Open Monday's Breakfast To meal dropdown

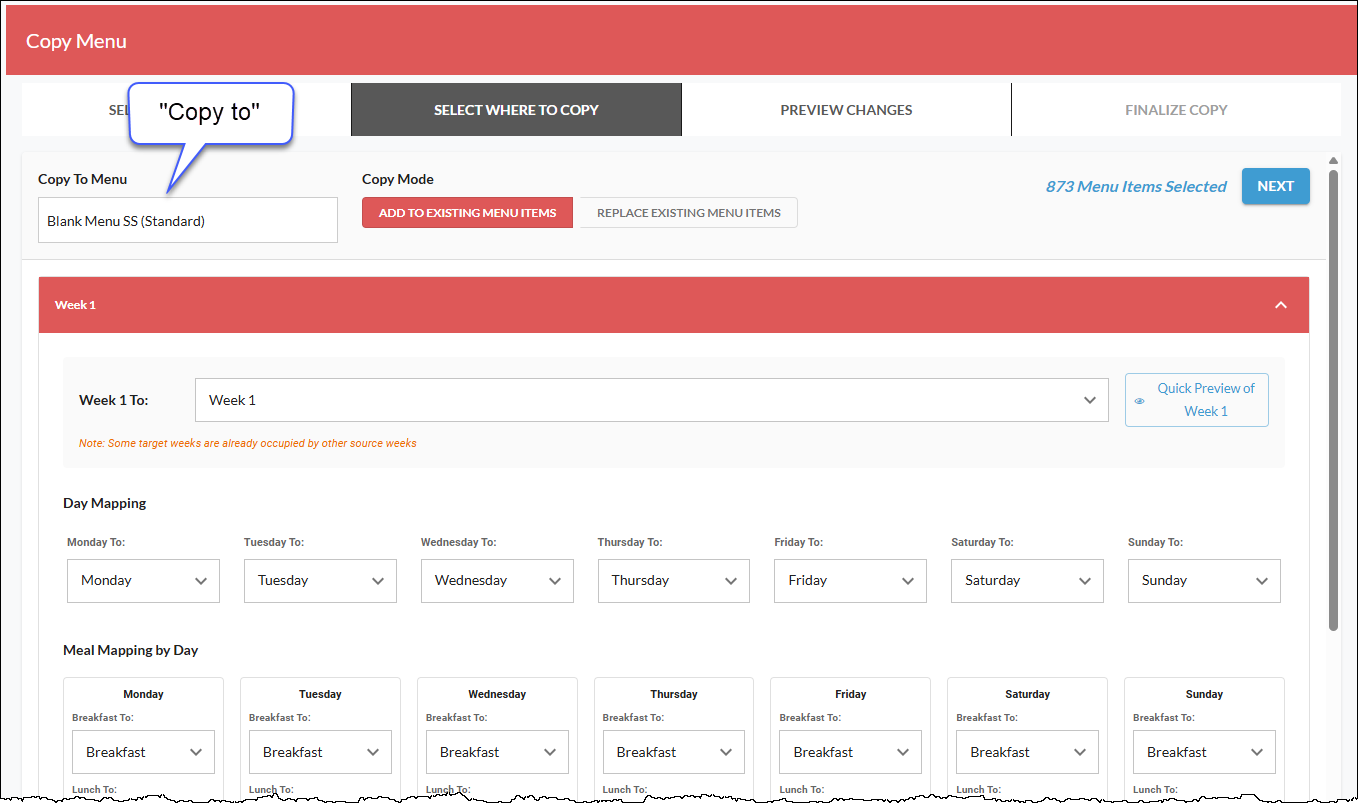142,751
